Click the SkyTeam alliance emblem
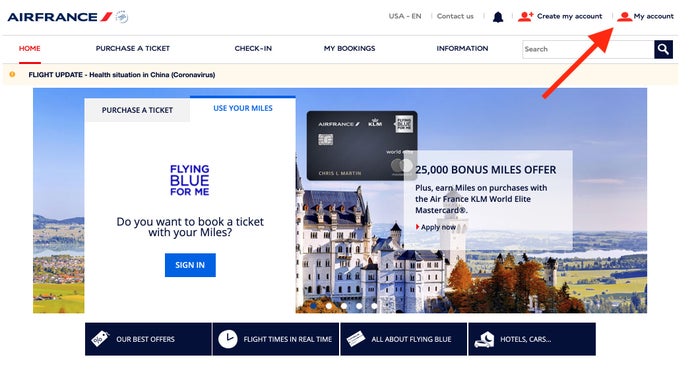700x380 pixels. 122,17
